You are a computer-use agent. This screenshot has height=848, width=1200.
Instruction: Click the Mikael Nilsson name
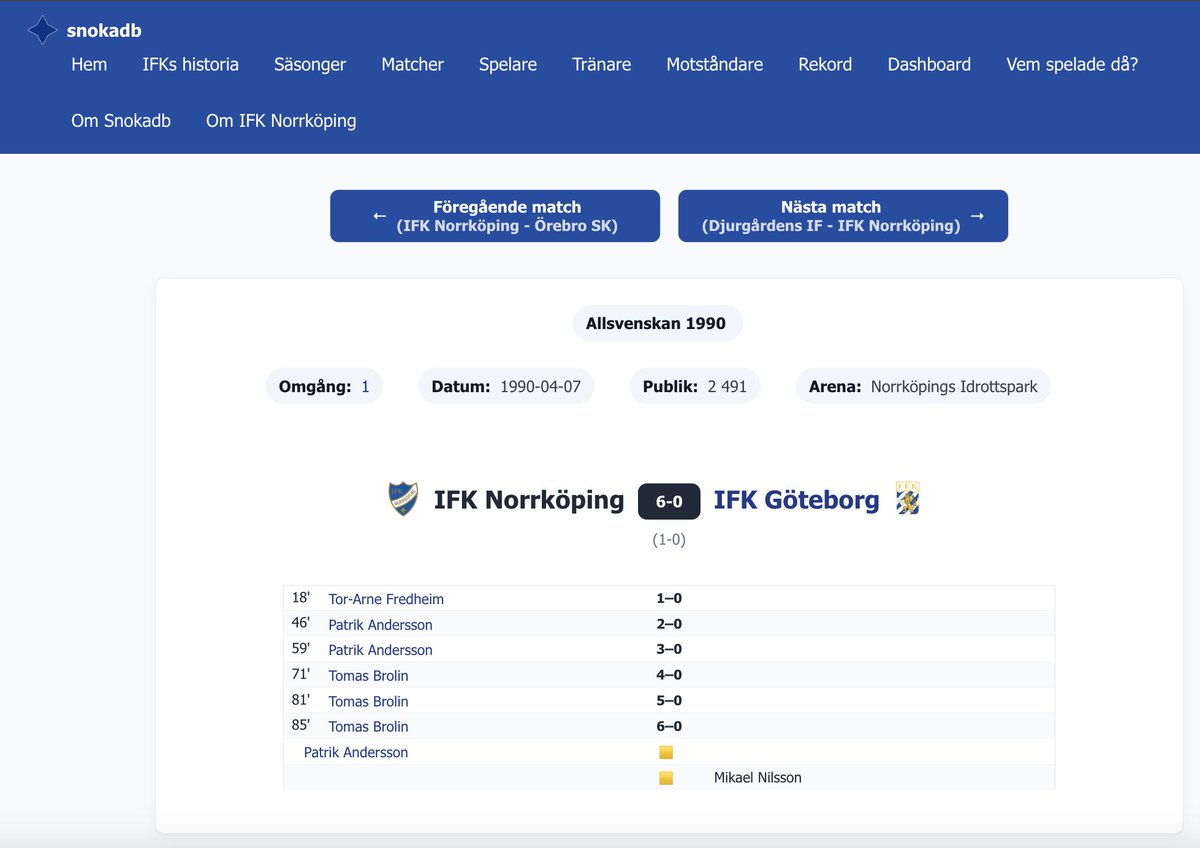point(757,778)
